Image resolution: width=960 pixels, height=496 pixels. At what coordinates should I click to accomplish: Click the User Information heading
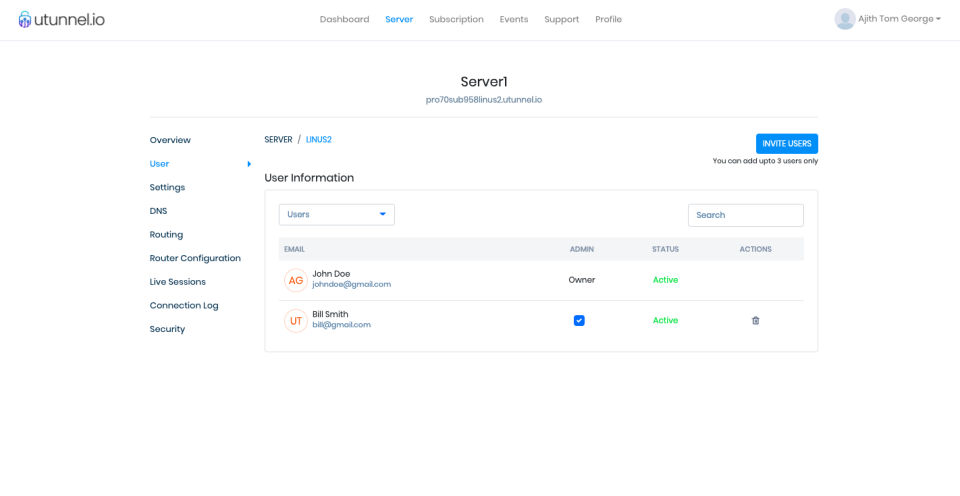(x=309, y=178)
